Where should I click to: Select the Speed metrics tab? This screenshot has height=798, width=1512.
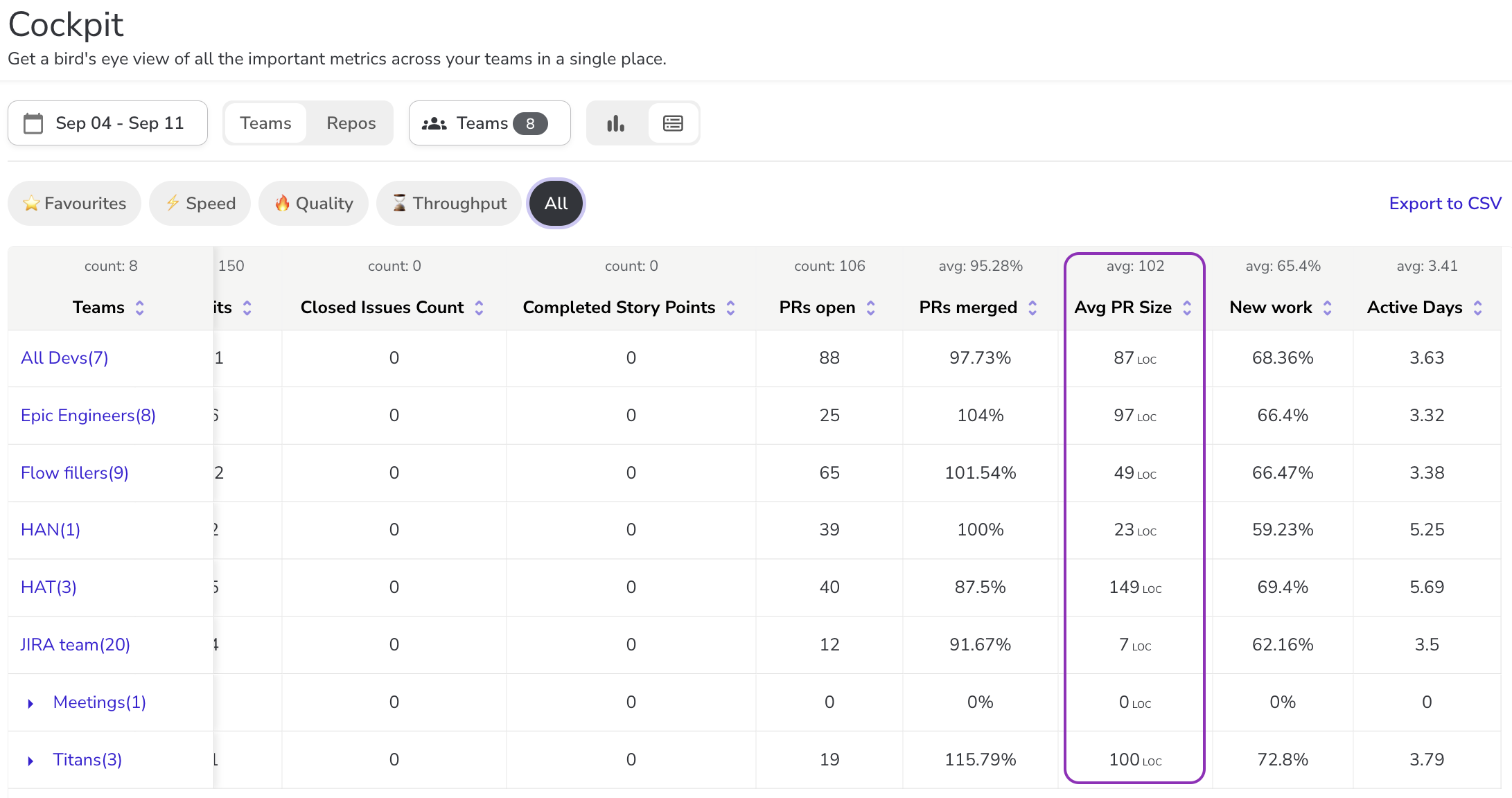(x=200, y=204)
